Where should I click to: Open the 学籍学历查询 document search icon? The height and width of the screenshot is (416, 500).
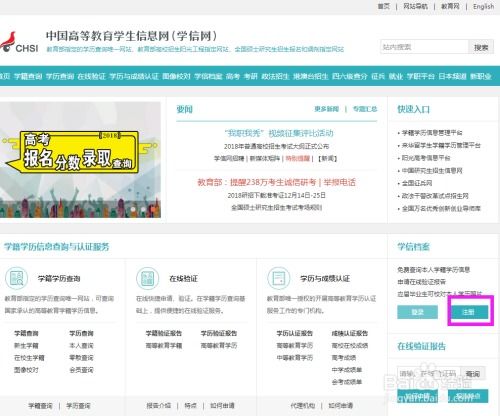pos(16,278)
